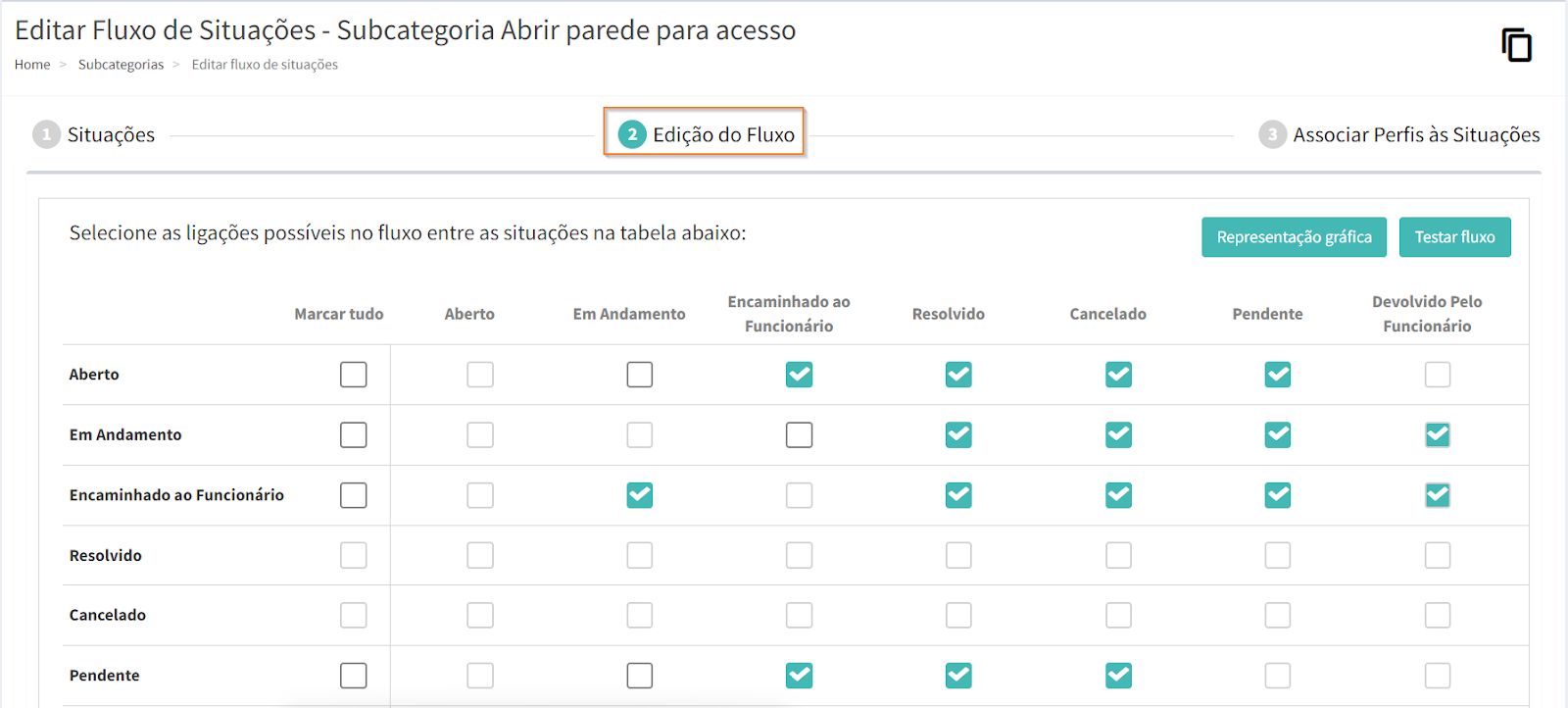Click the Representação gráfica button
The height and width of the screenshot is (708, 1568).
(x=1294, y=237)
